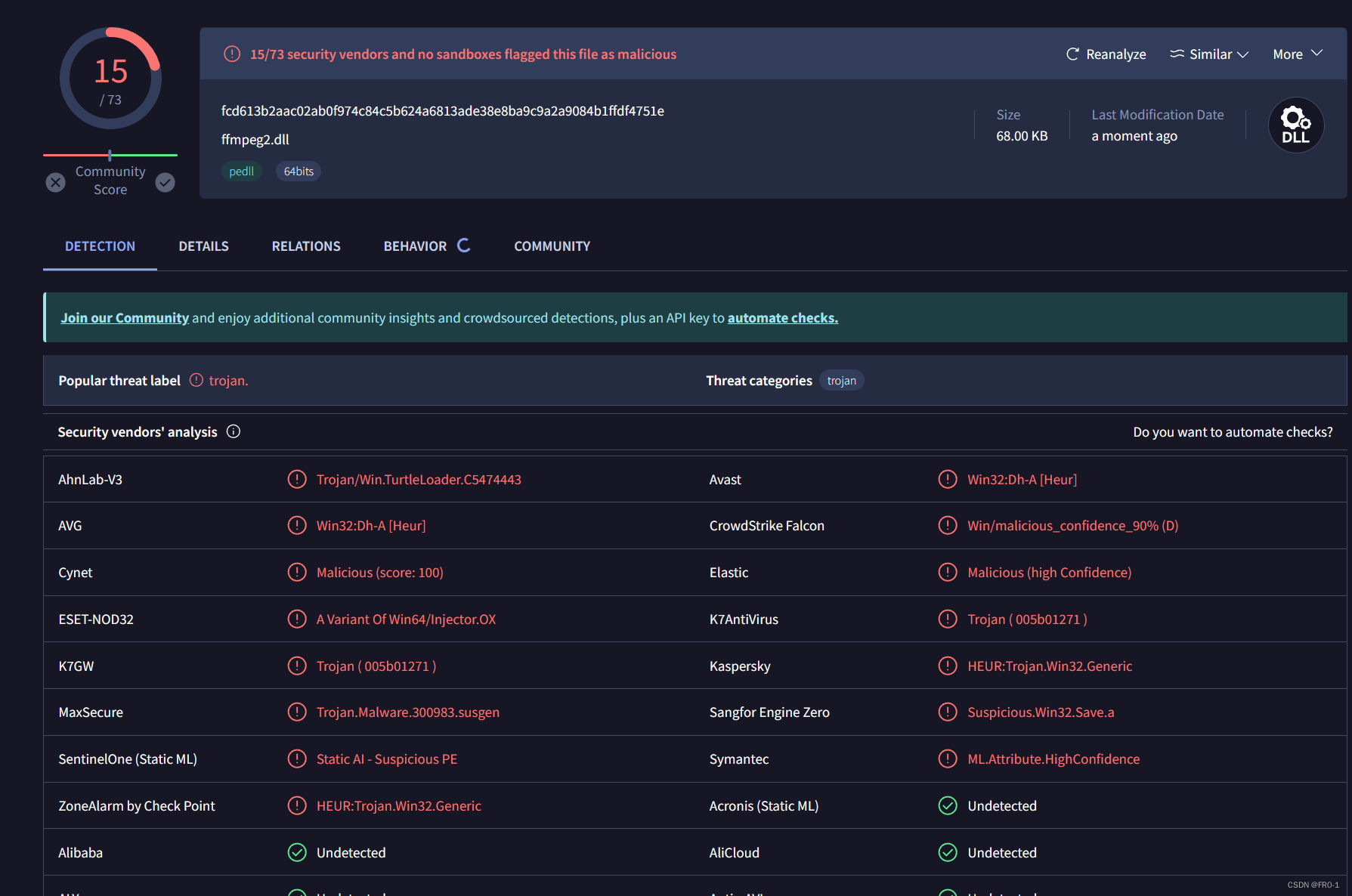This screenshot has width=1352, height=896.
Task: Open the RELATIONS tab
Action: tap(306, 246)
